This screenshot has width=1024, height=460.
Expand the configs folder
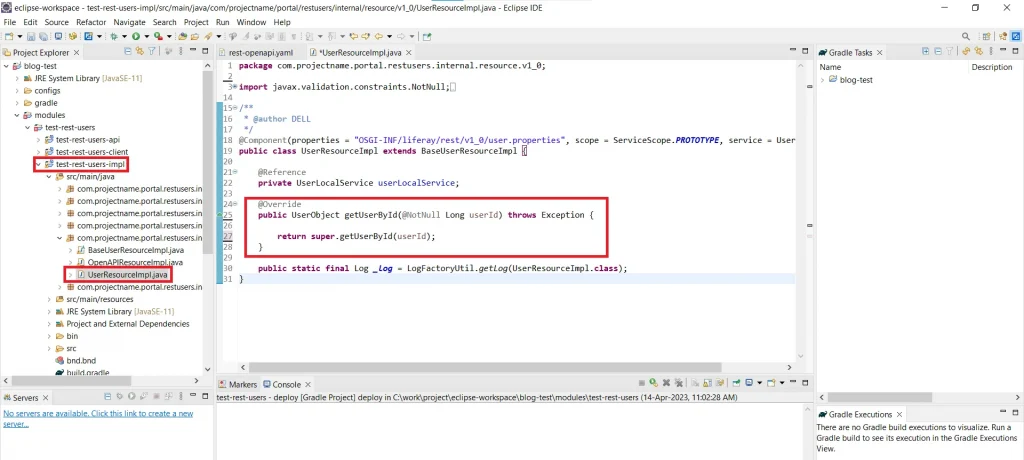tap(18, 91)
